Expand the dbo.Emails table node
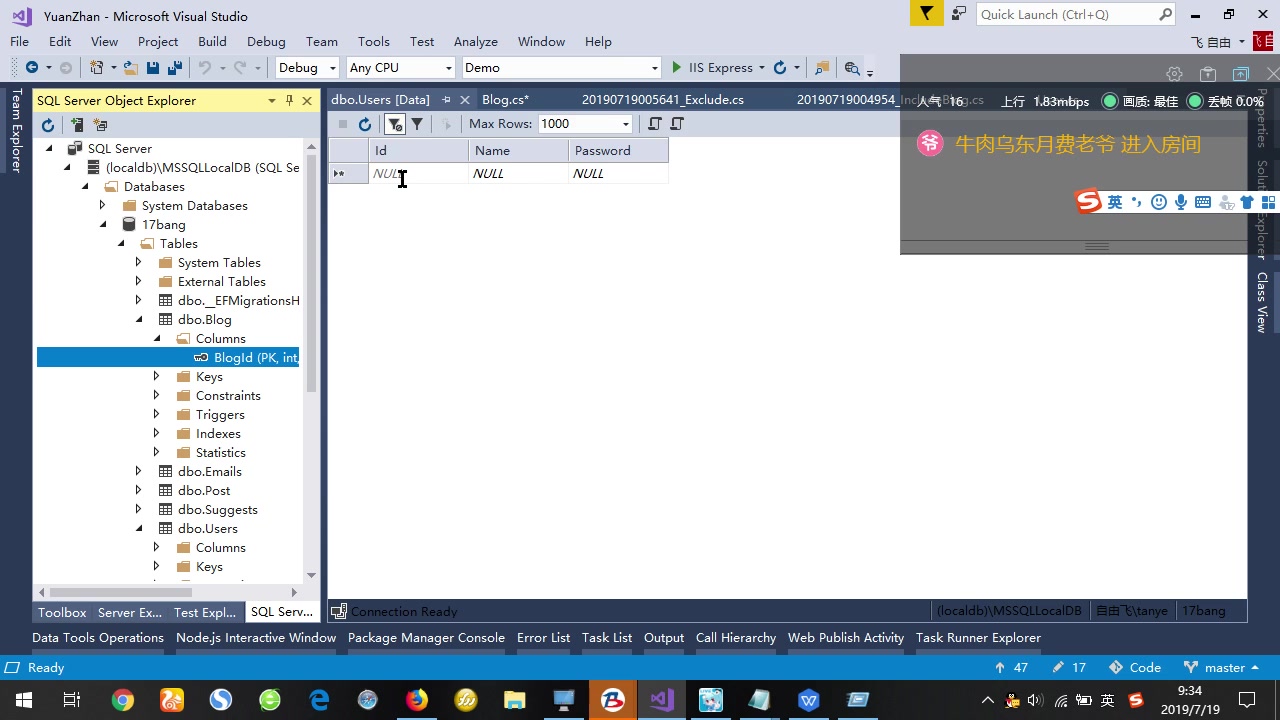Viewport: 1280px width, 720px height. [x=139, y=472]
